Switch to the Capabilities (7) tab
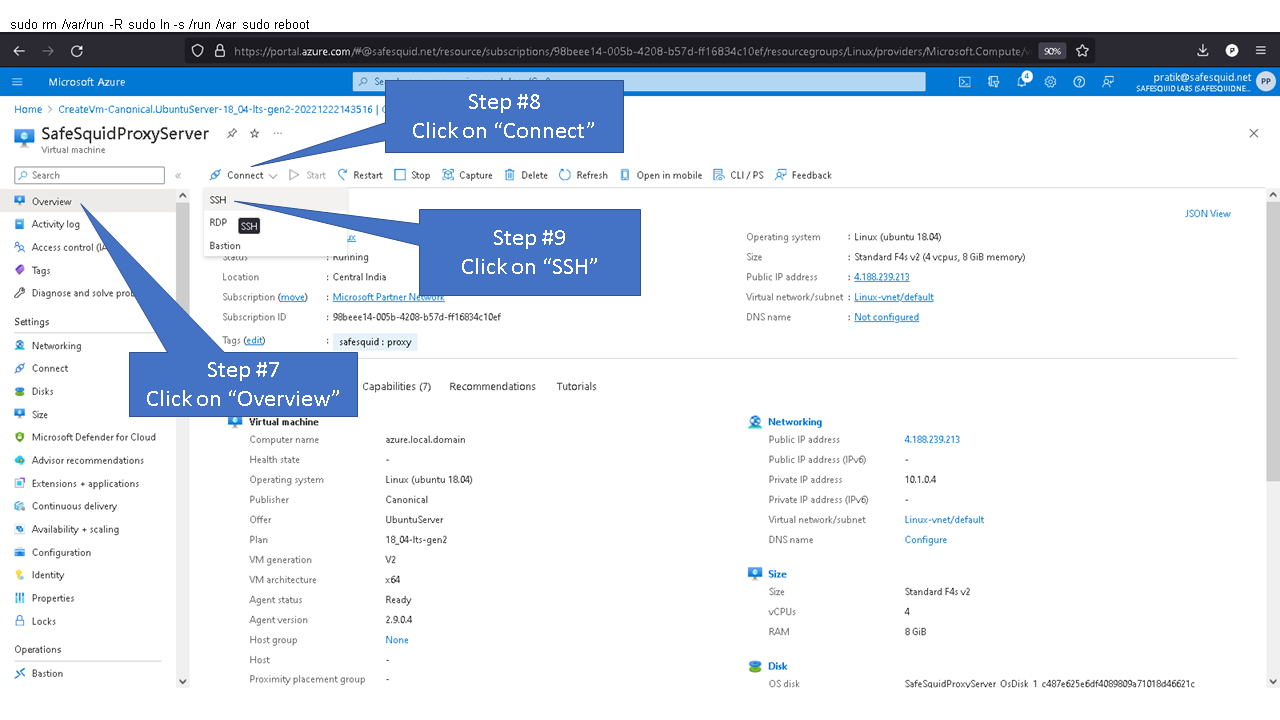The width and height of the screenshot is (1280, 720). [x=396, y=386]
